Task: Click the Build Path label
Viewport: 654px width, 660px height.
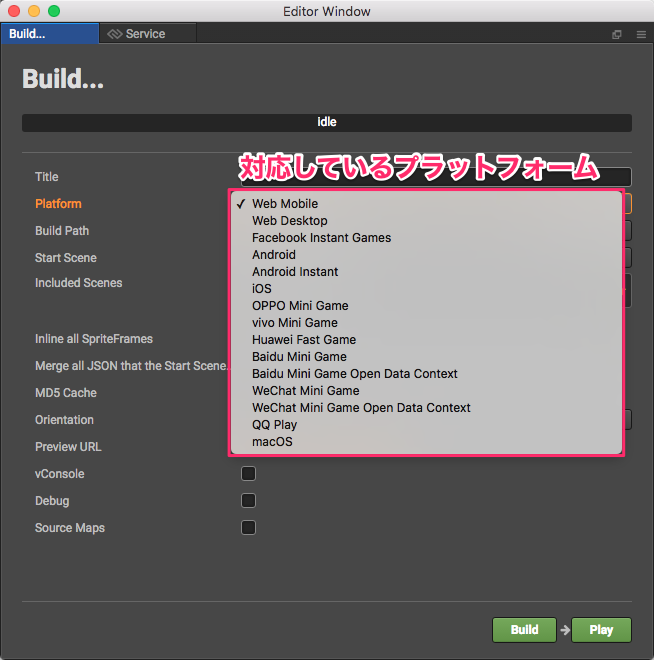Action: (x=62, y=231)
